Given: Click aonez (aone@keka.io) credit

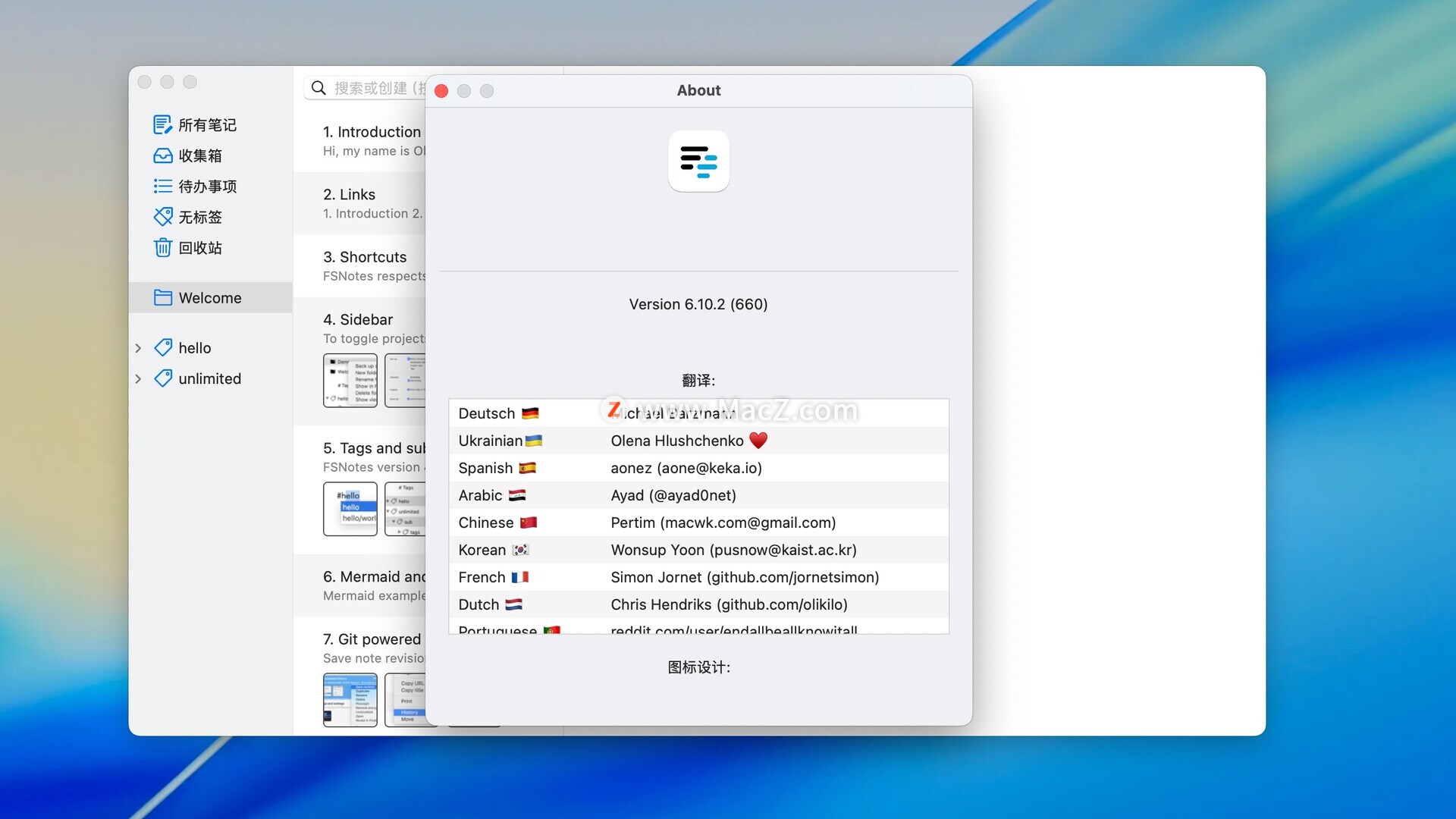Looking at the screenshot, I should click(x=686, y=468).
